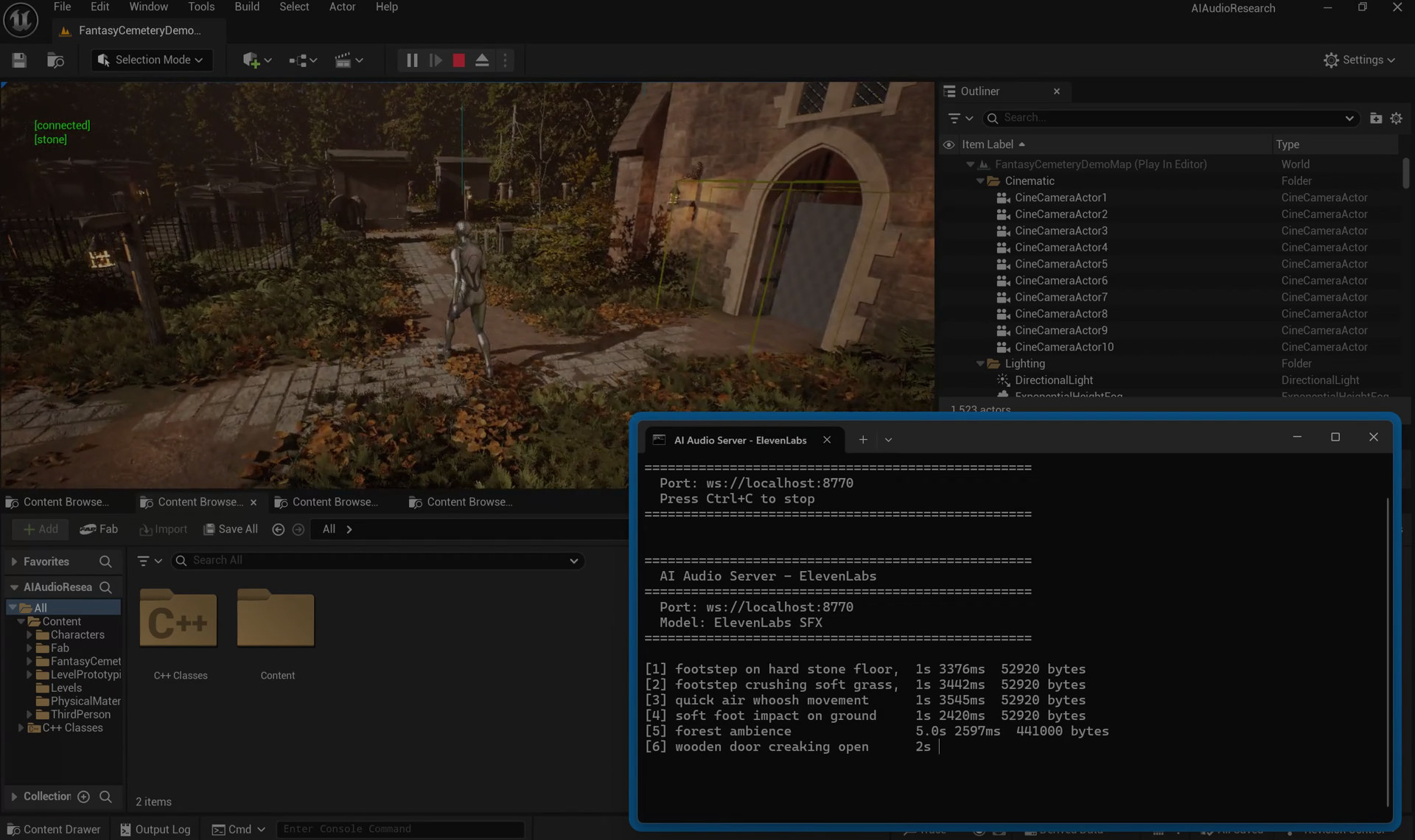Open the Build menu
1415x840 pixels.
coord(247,7)
